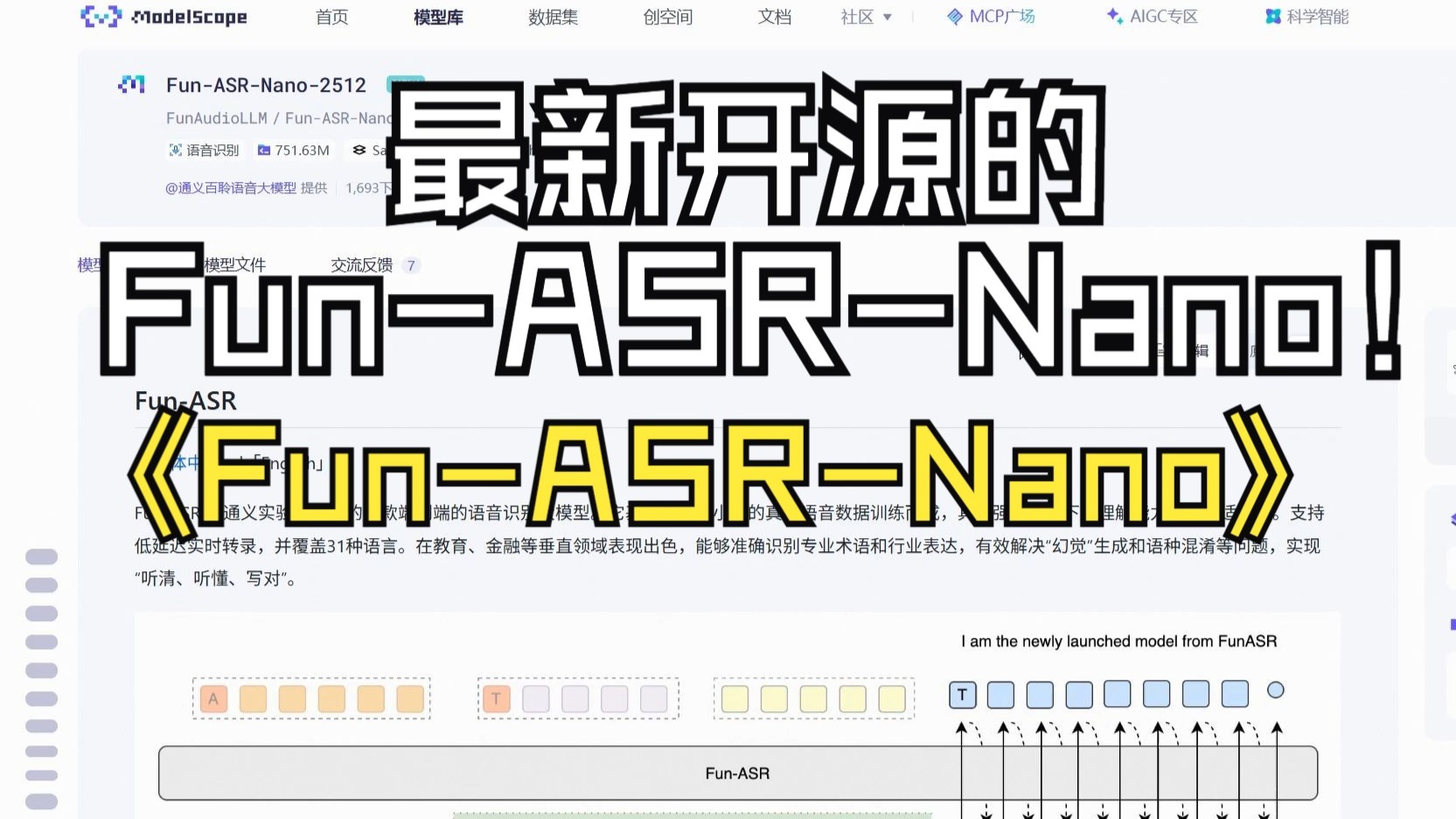The width and height of the screenshot is (1456, 819).
Task: Click the 交流反馈 count badge 7
Action: click(411, 265)
